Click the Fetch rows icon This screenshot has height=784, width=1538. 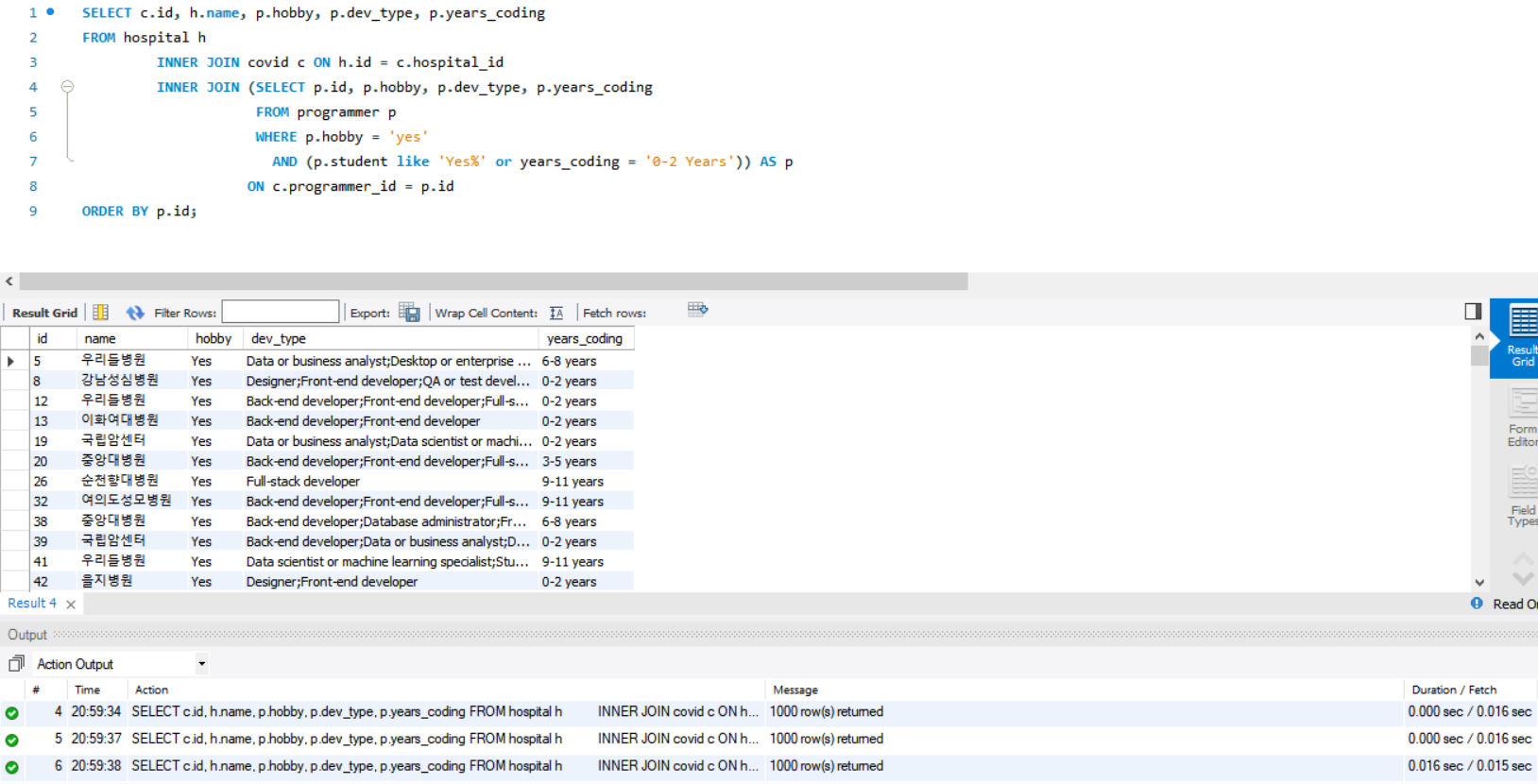click(698, 310)
